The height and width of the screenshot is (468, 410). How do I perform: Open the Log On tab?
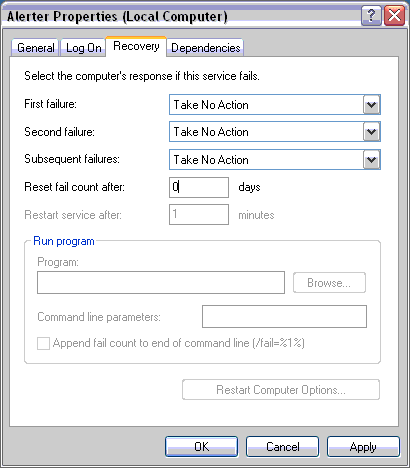tap(83, 48)
